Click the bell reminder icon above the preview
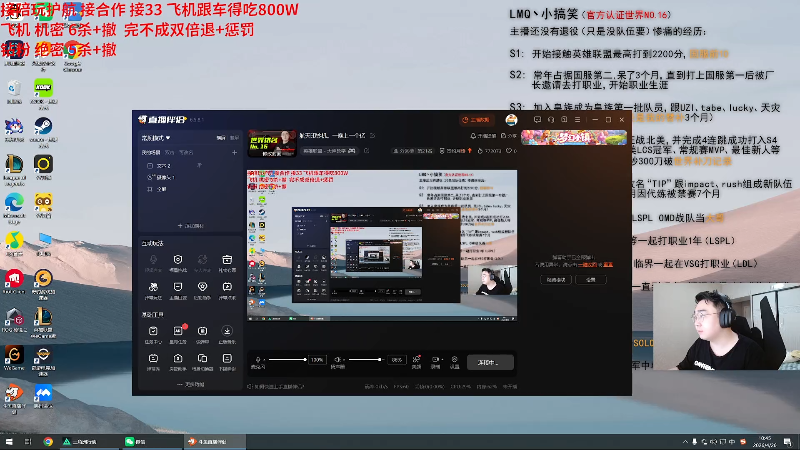800x450 pixels. 473,136
